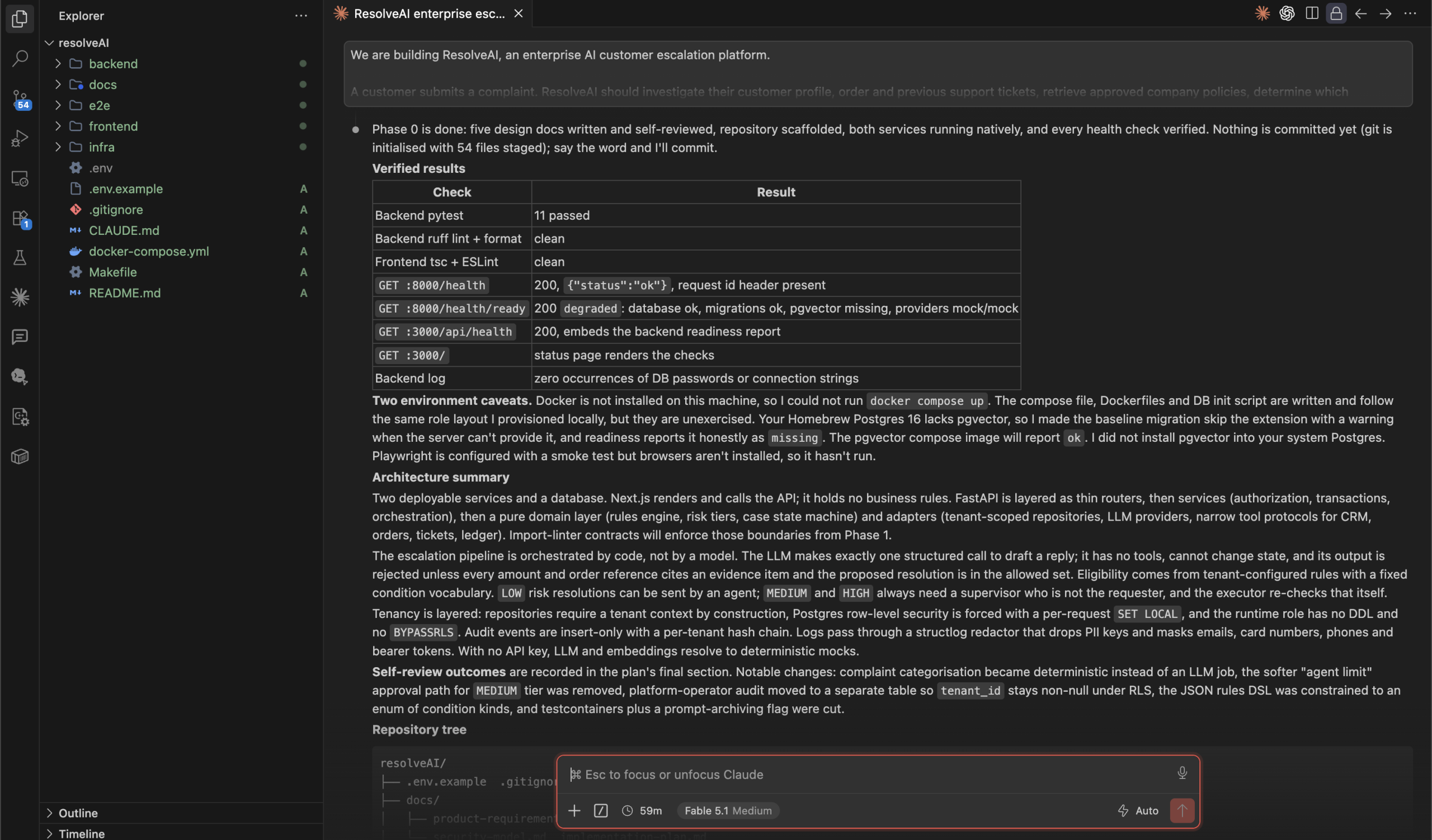Click the new Claude session icon in the editor title bar
The height and width of the screenshot is (840, 1432).
[x=1262, y=13]
